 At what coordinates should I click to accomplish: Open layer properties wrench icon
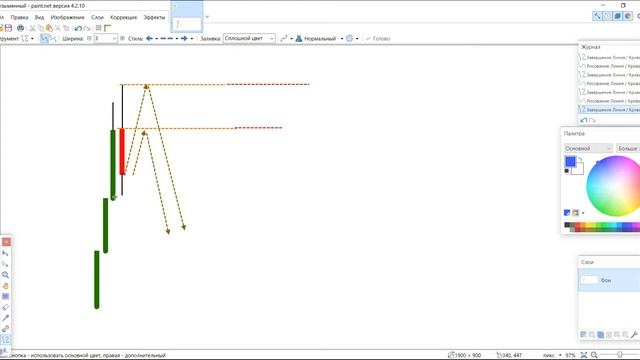point(634,335)
